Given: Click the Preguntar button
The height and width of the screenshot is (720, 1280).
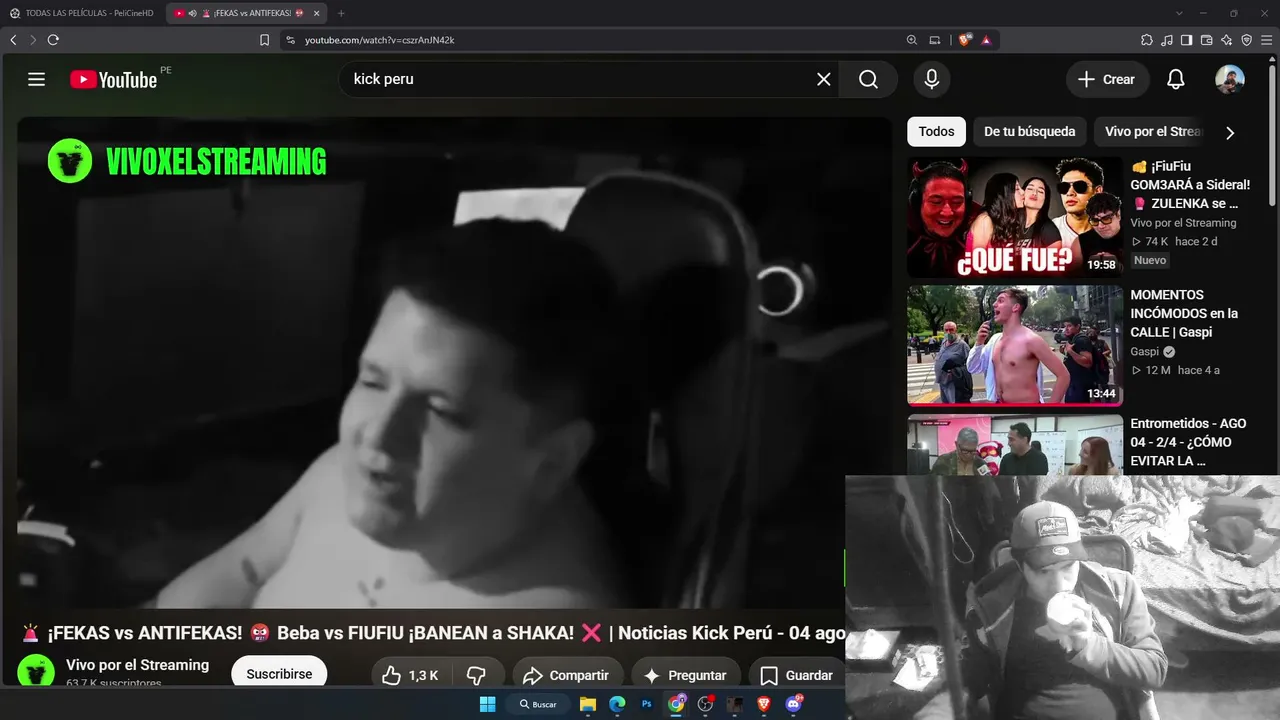Looking at the screenshot, I should click(x=686, y=675).
